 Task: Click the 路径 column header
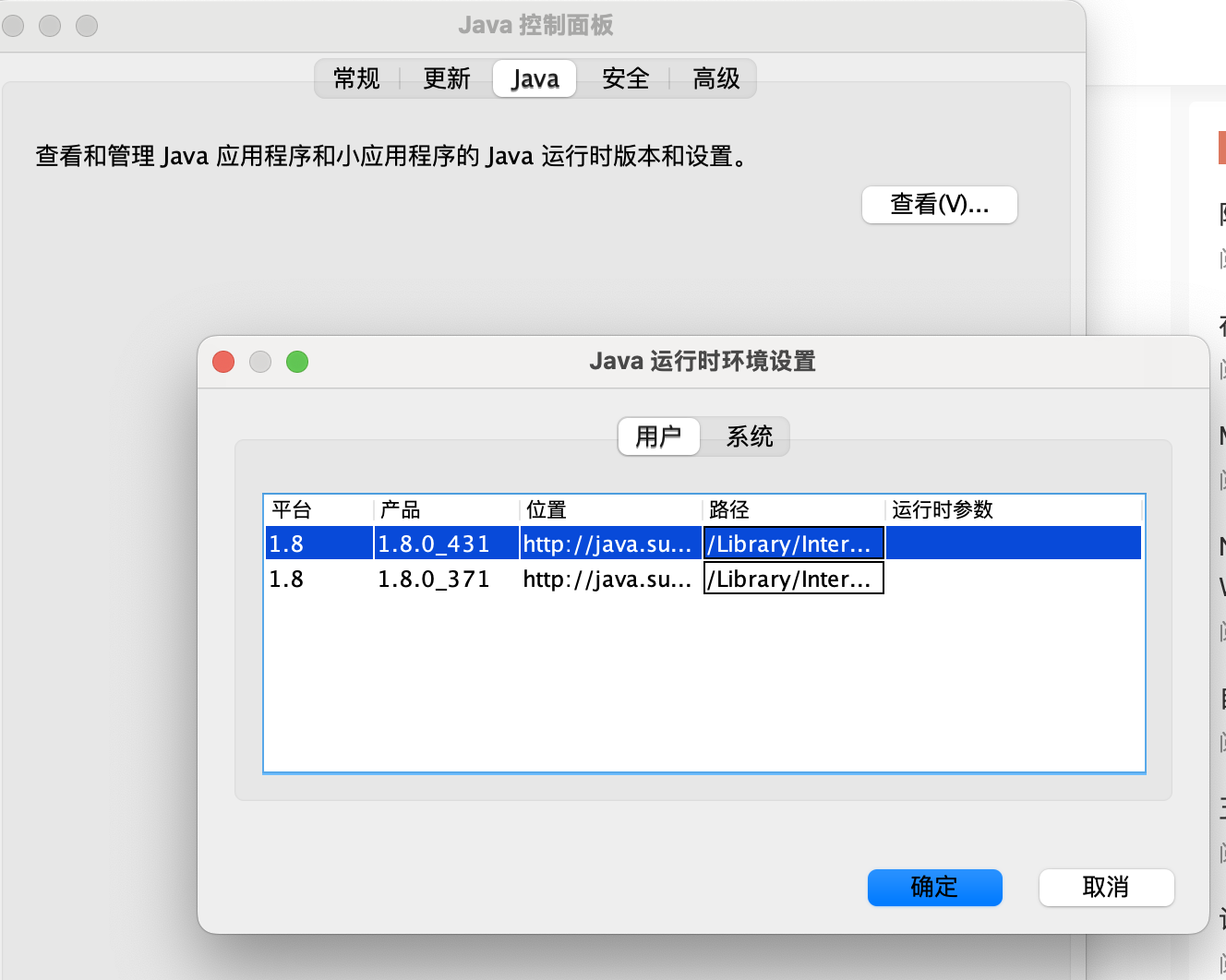tap(794, 509)
